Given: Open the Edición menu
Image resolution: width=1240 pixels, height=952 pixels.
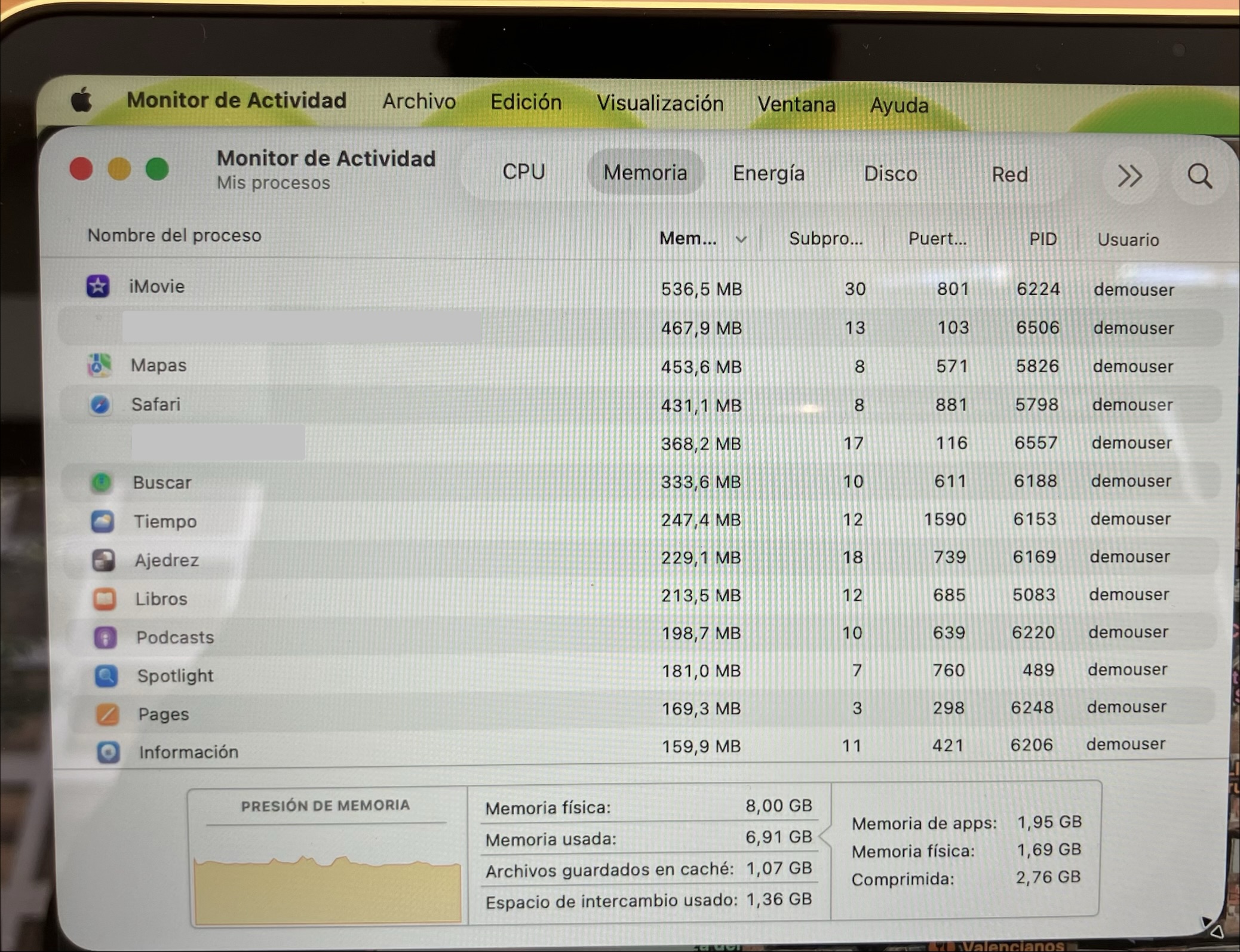Looking at the screenshot, I should (526, 103).
